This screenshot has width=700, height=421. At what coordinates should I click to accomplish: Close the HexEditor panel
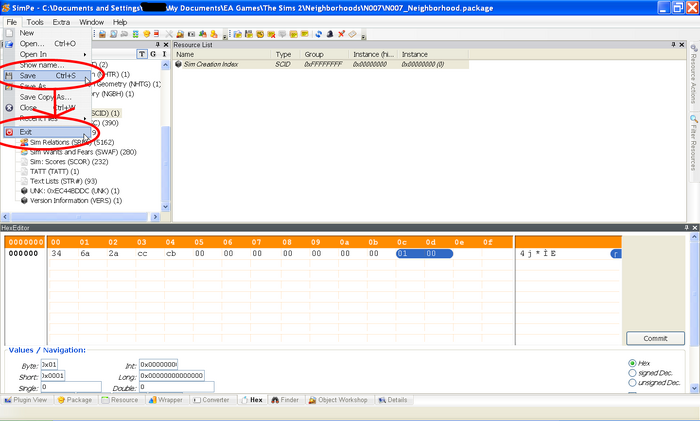click(x=695, y=228)
